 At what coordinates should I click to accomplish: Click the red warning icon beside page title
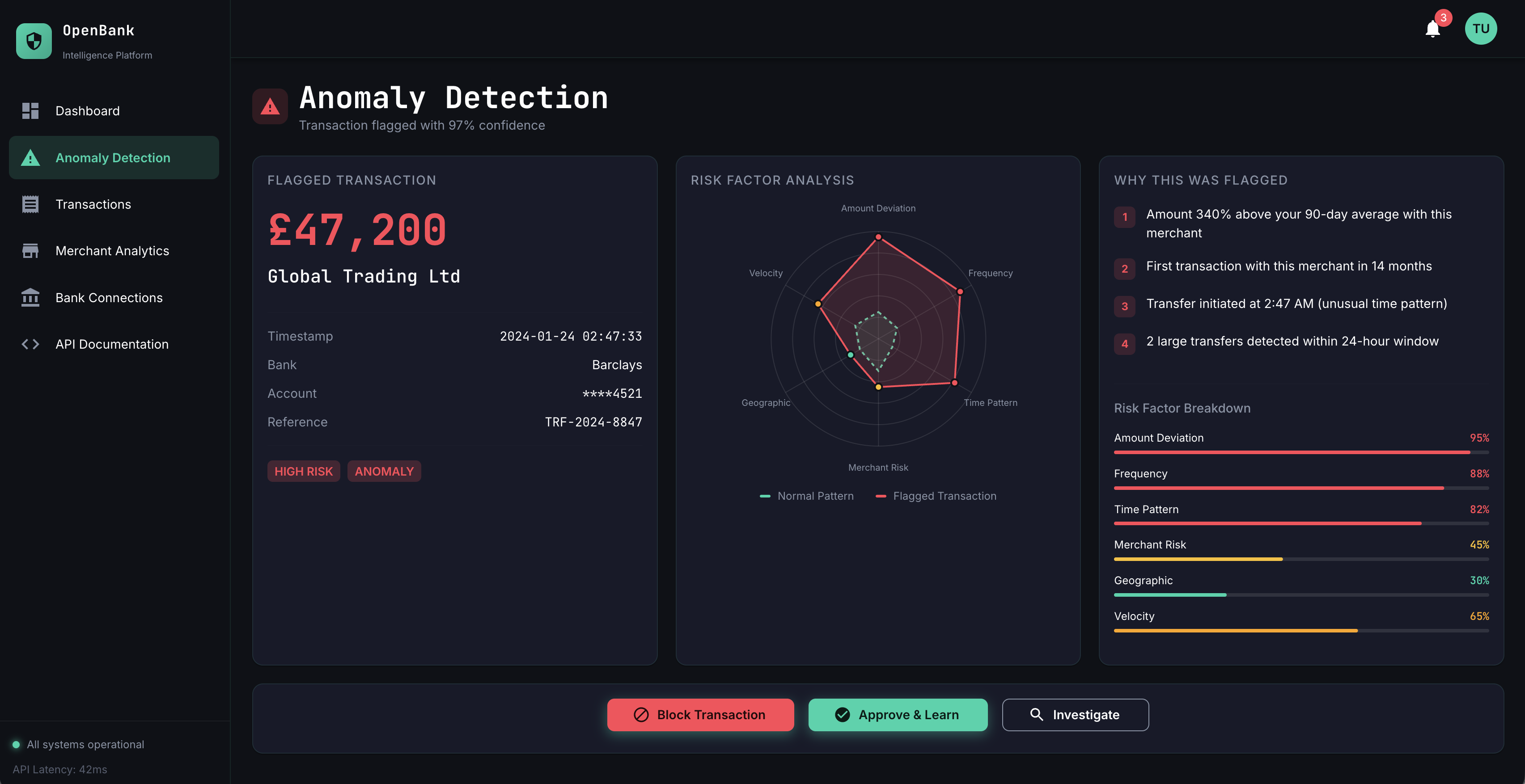pos(270,106)
